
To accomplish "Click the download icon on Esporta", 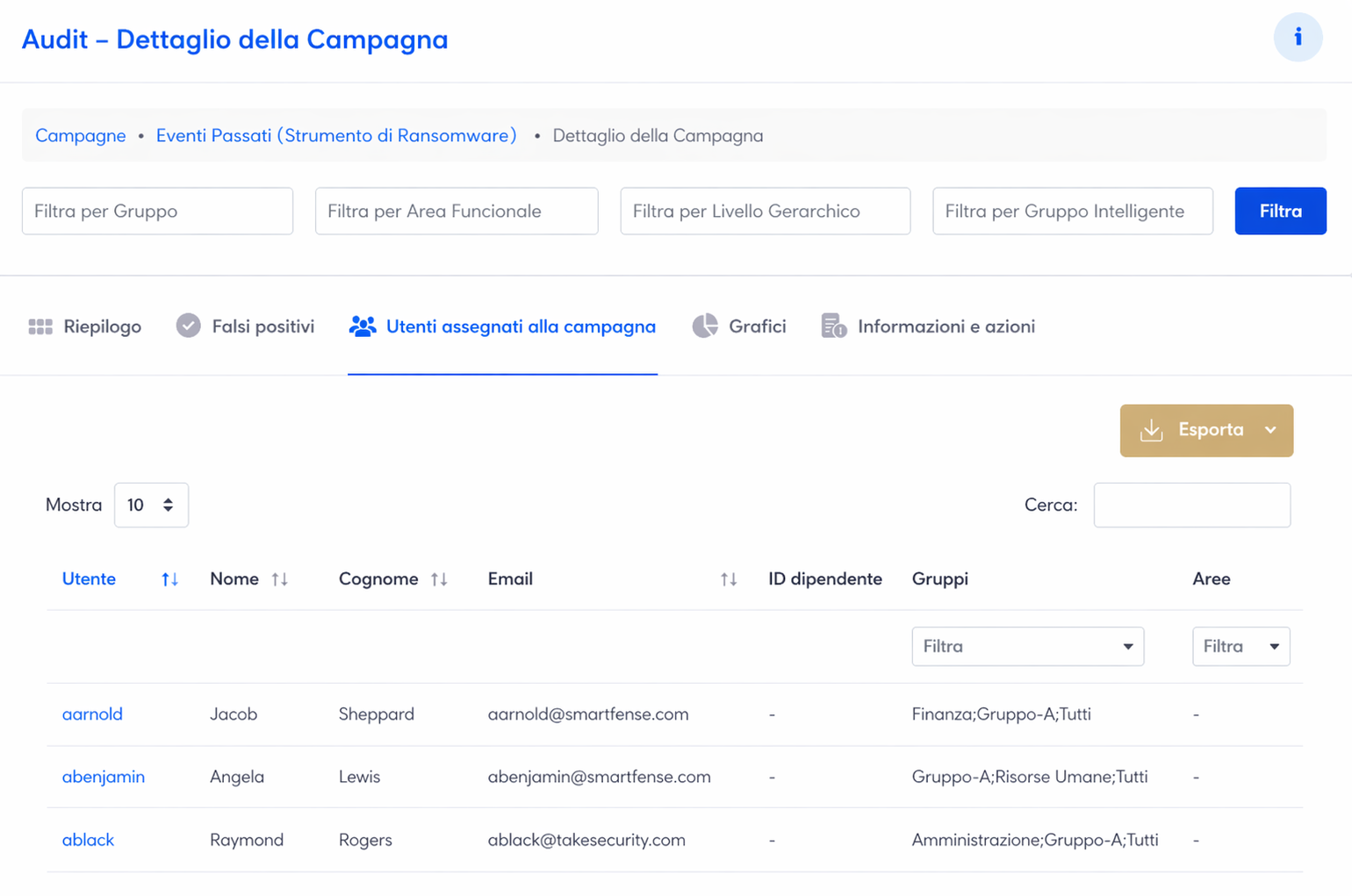I will coord(1151,430).
